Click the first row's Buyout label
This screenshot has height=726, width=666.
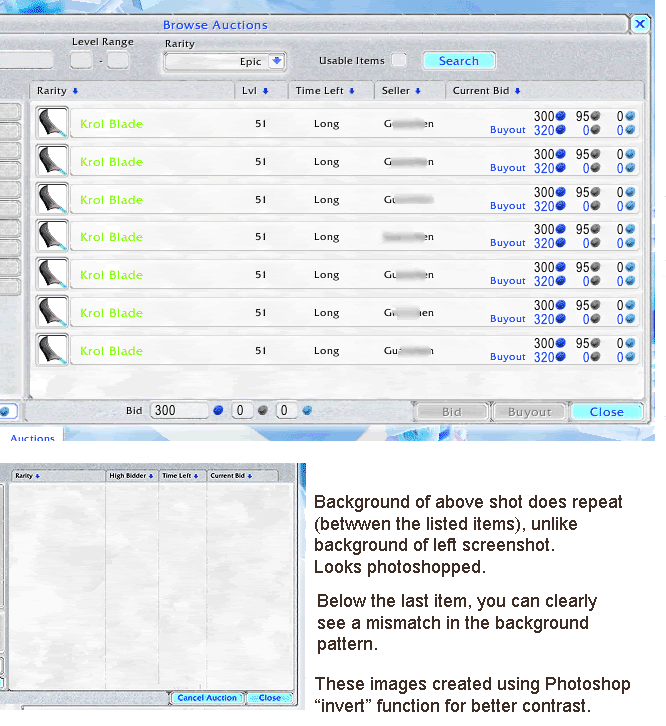click(508, 130)
